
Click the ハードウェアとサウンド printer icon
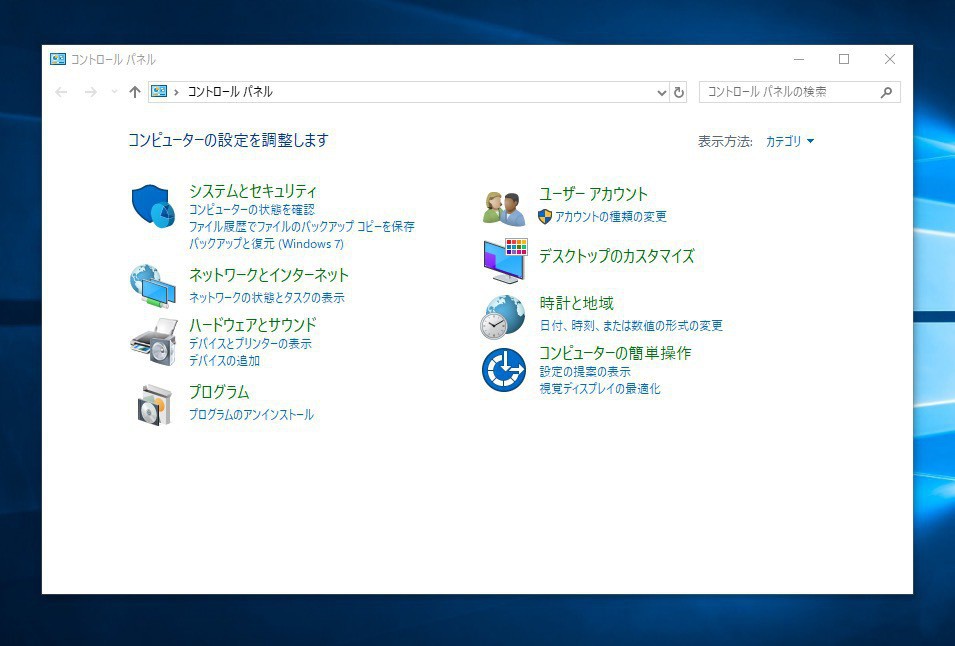[153, 342]
